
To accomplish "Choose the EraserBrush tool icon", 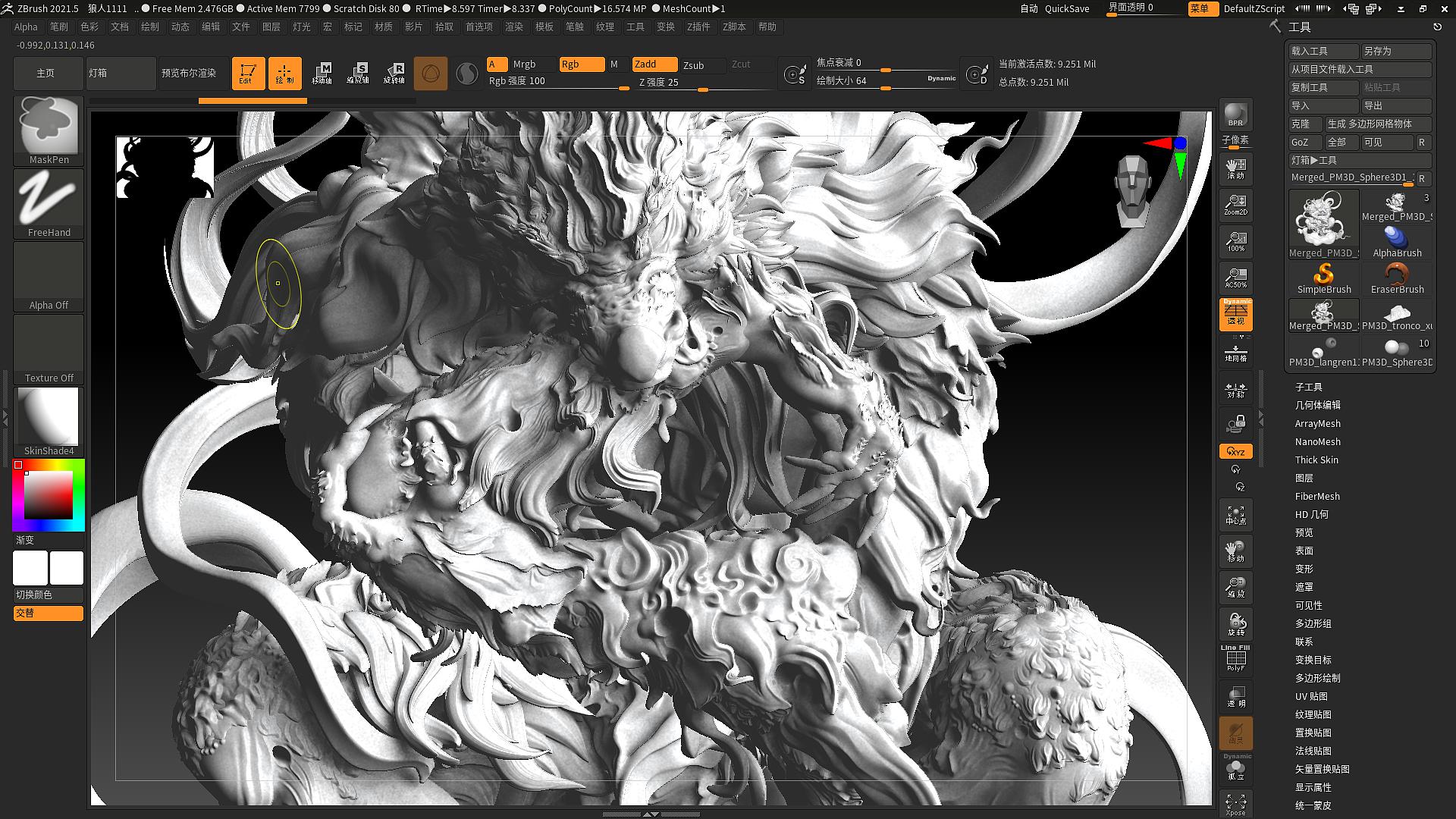I will pos(1397,278).
